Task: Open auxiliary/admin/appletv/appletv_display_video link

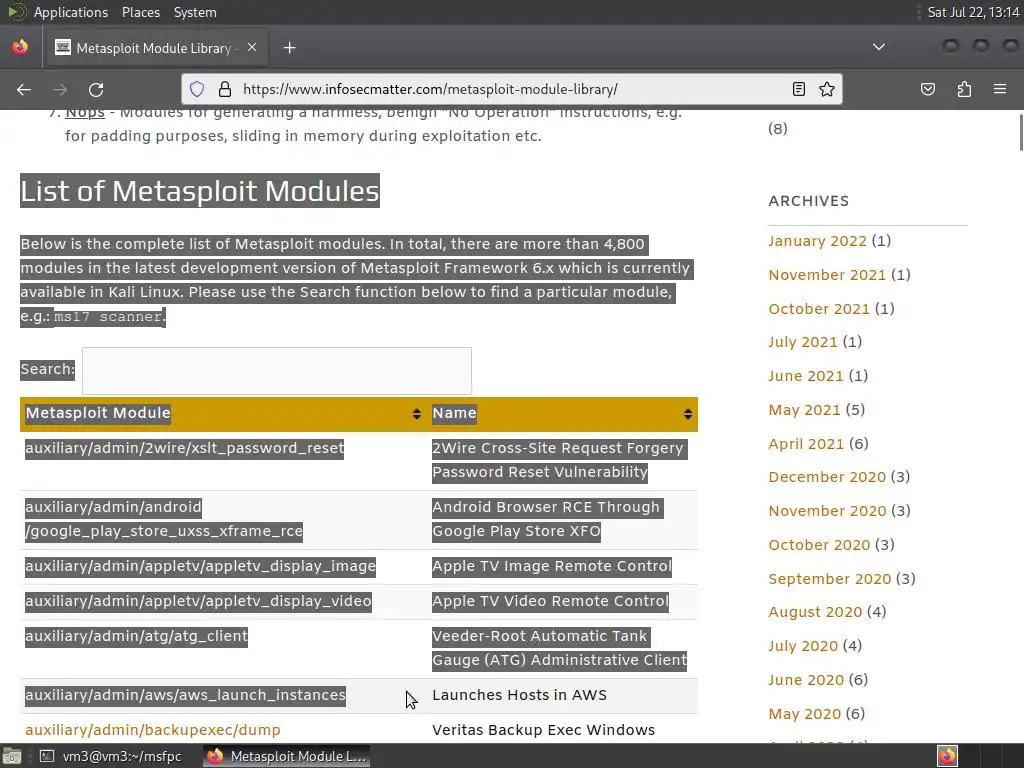Action: click(x=199, y=601)
